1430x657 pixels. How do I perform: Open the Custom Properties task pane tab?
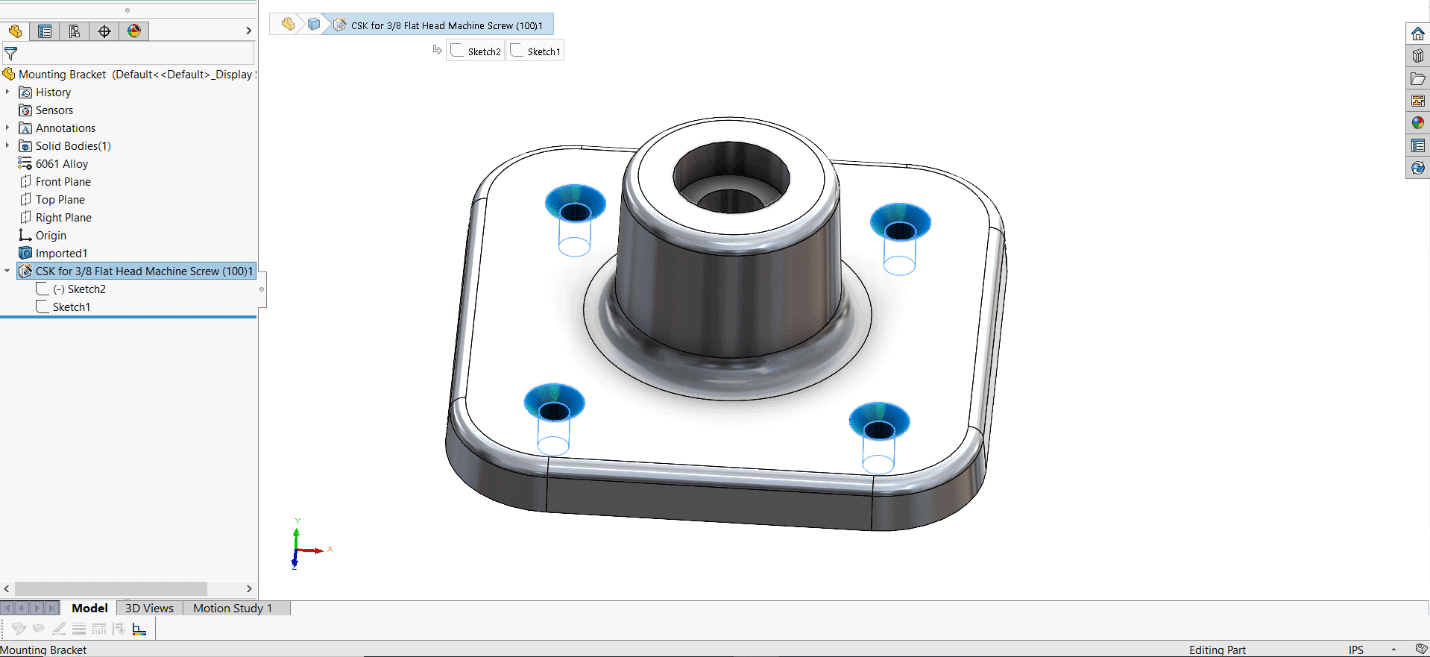click(1417, 146)
